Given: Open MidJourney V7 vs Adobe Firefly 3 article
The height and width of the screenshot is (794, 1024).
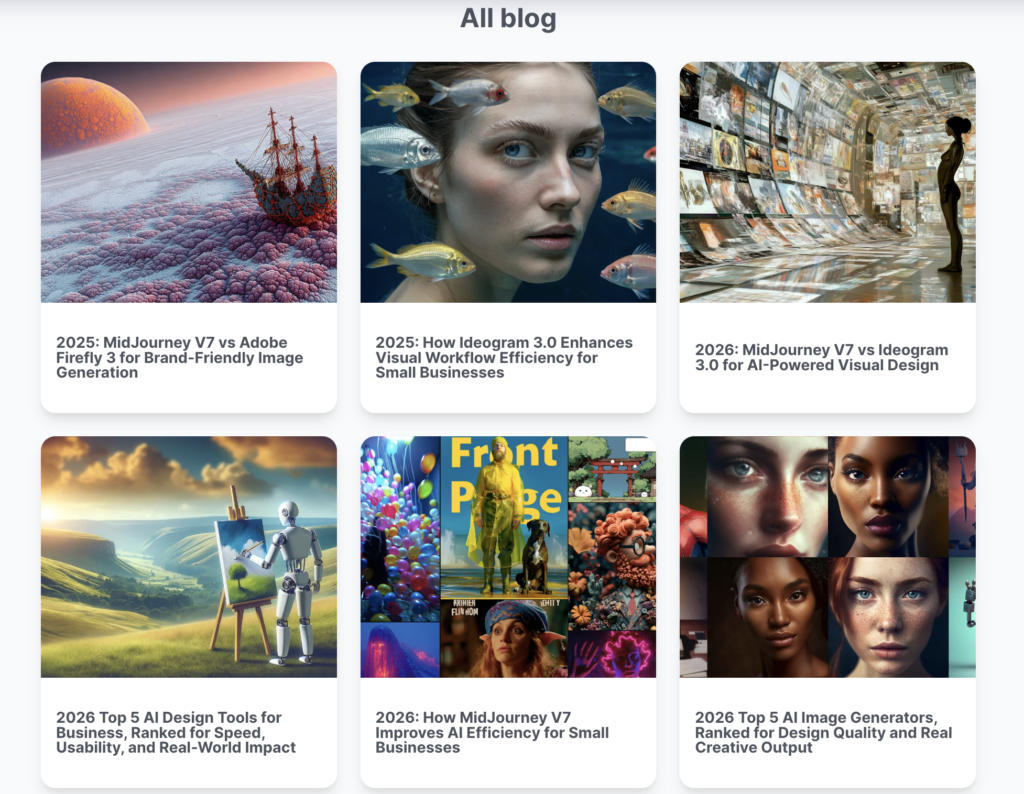Looking at the screenshot, I should coord(180,357).
